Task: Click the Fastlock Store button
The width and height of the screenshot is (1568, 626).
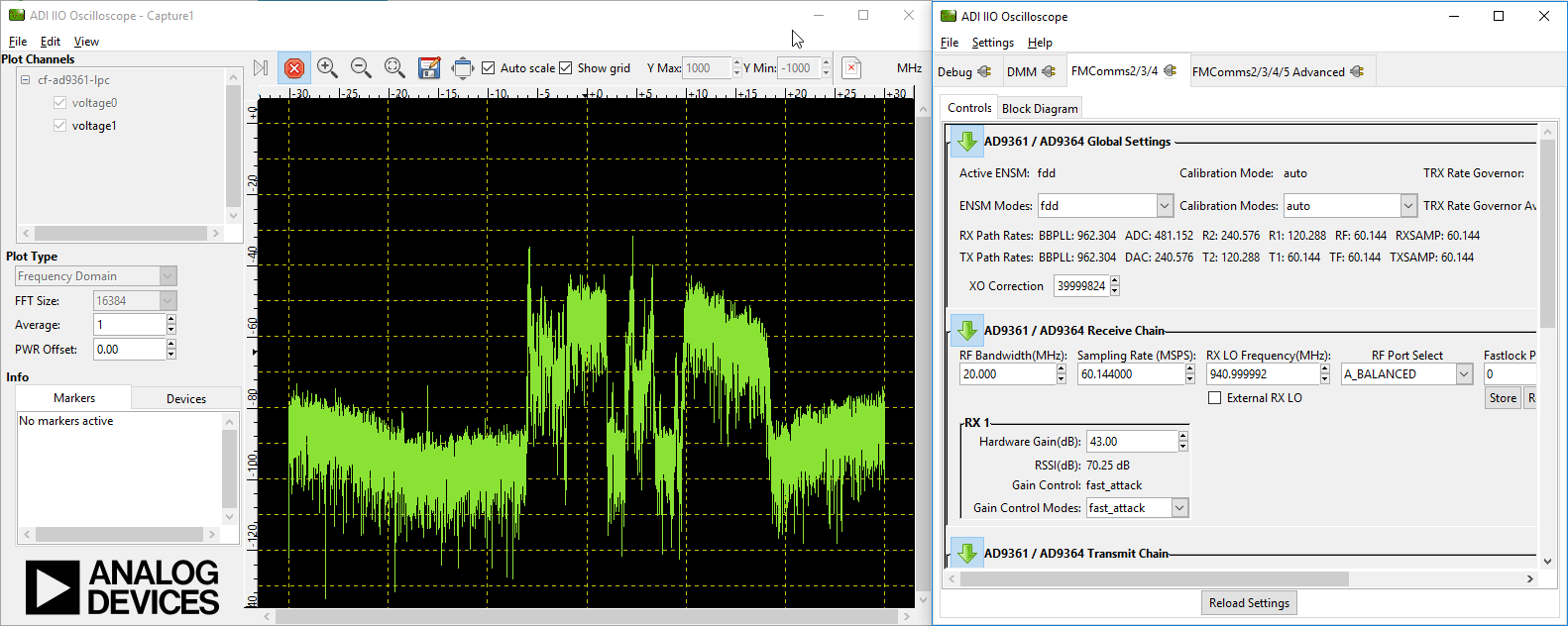Action: click(x=1503, y=398)
